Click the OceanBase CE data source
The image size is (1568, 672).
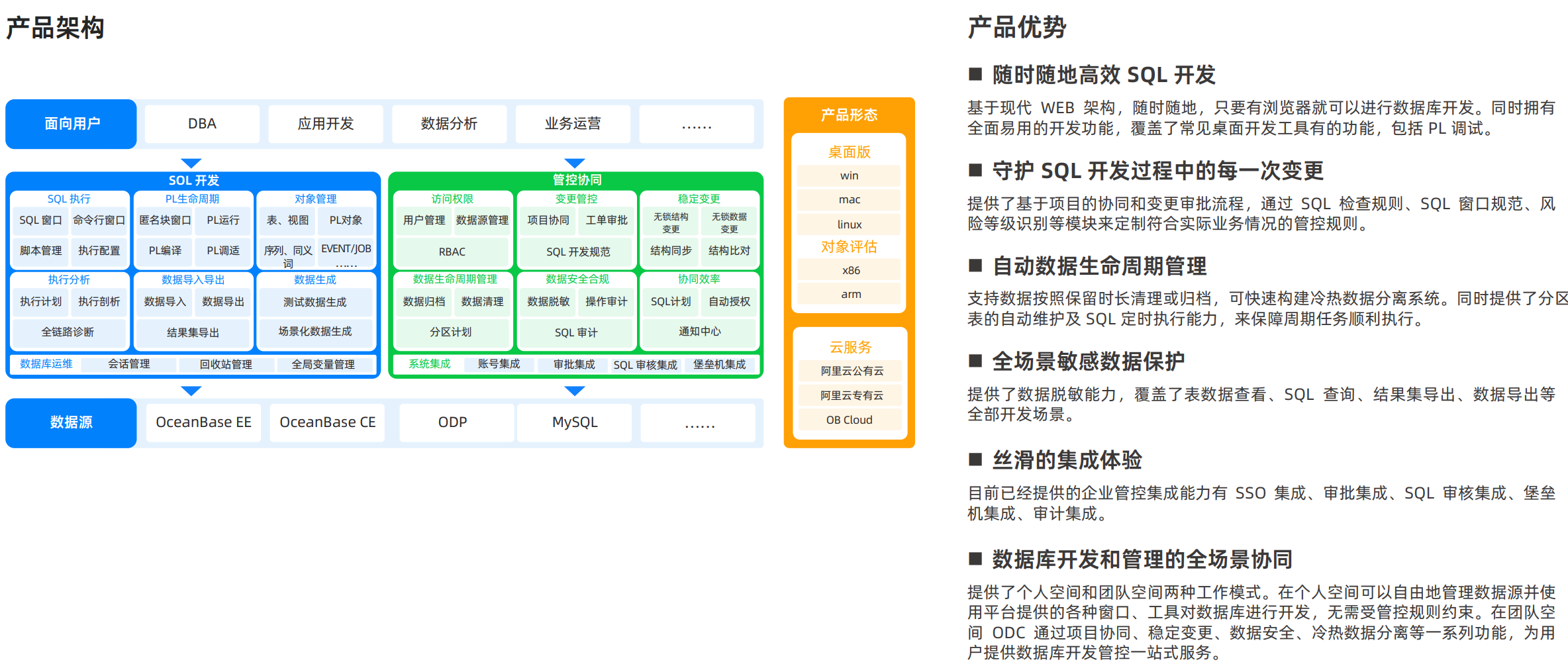327,422
